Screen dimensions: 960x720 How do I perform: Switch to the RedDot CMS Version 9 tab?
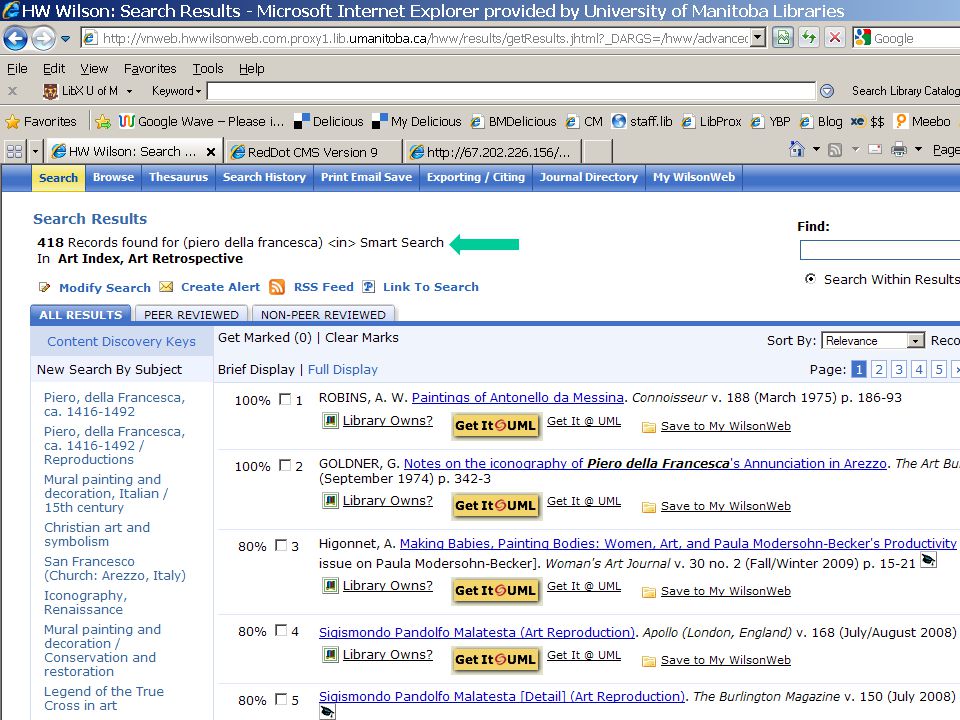pos(313,152)
